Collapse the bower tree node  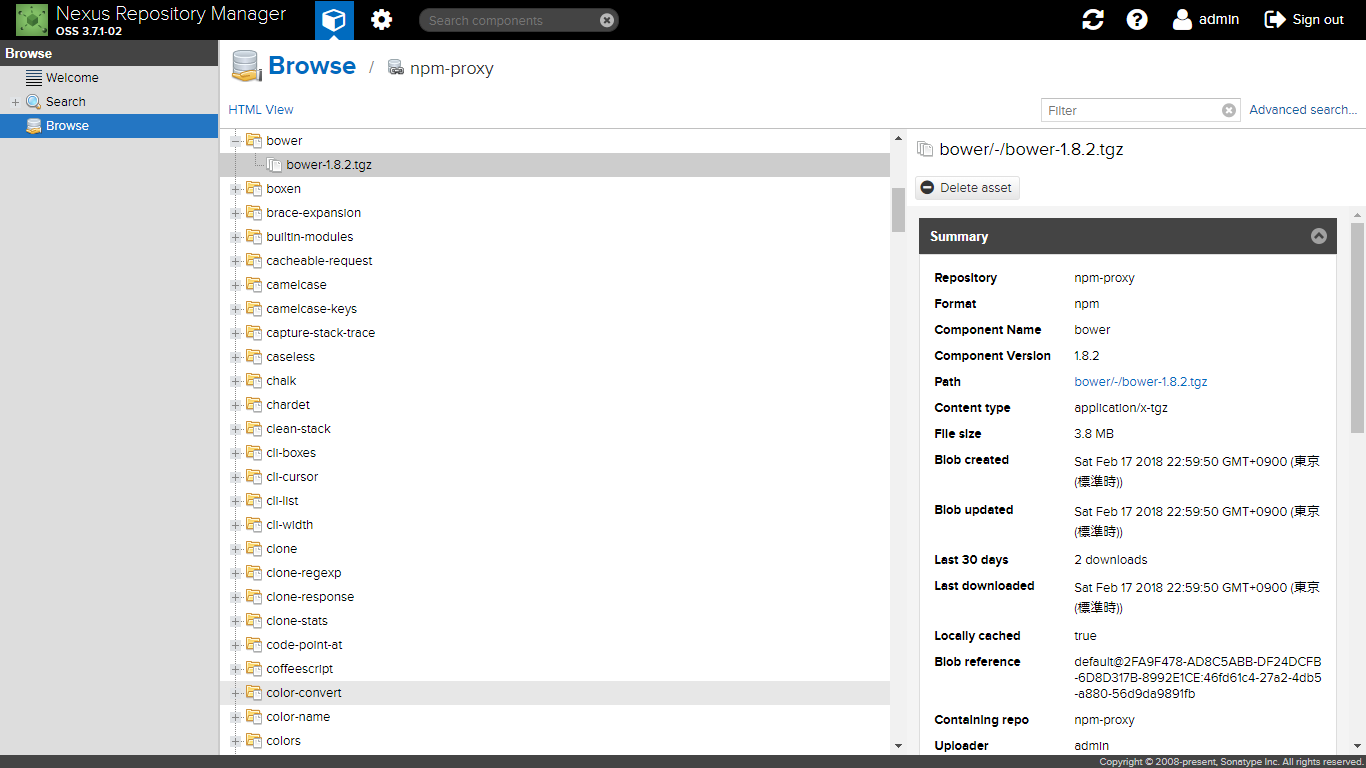pyautogui.click(x=237, y=141)
